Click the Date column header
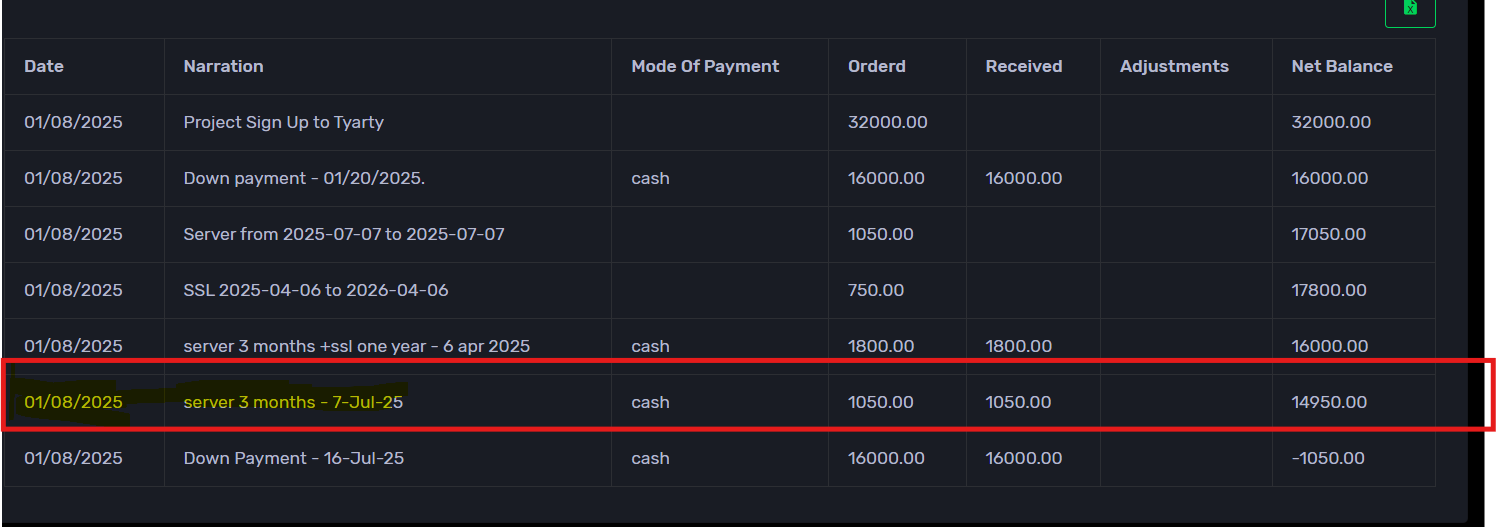1496x527 pixels. click(44, 66)
